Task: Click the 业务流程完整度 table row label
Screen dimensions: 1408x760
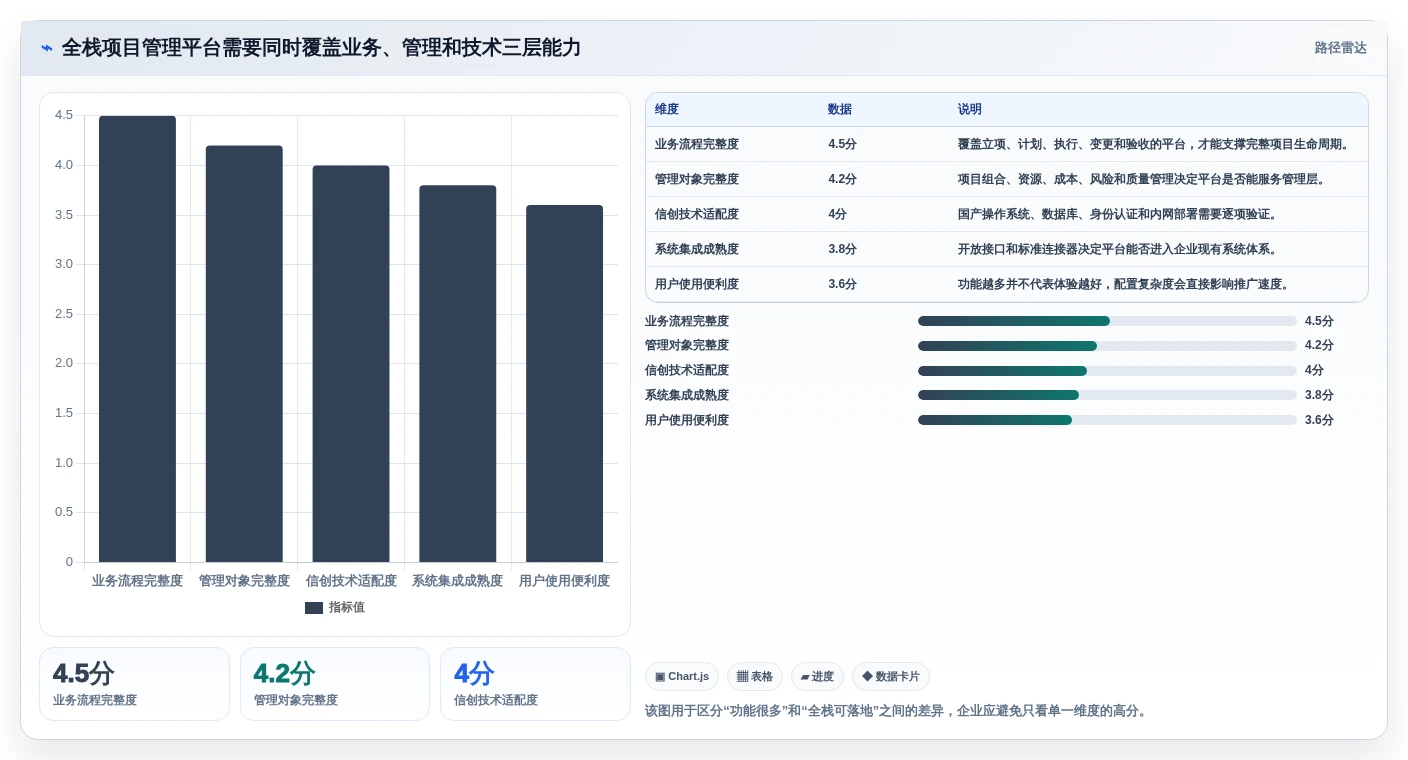Action: 697,144
